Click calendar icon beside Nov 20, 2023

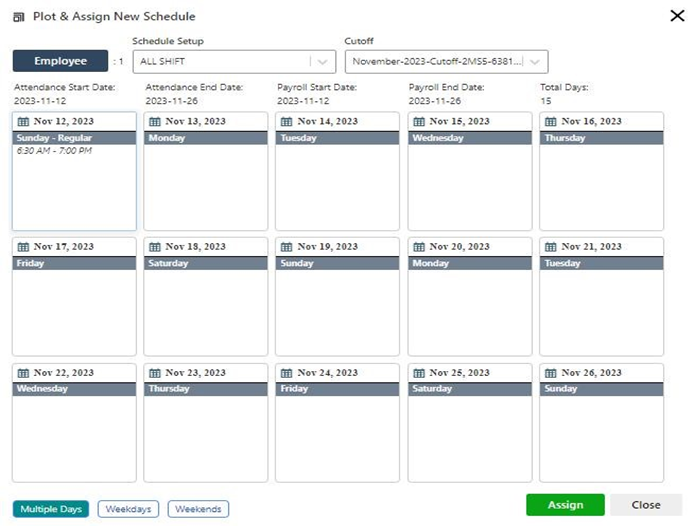[x=419, y=247]
